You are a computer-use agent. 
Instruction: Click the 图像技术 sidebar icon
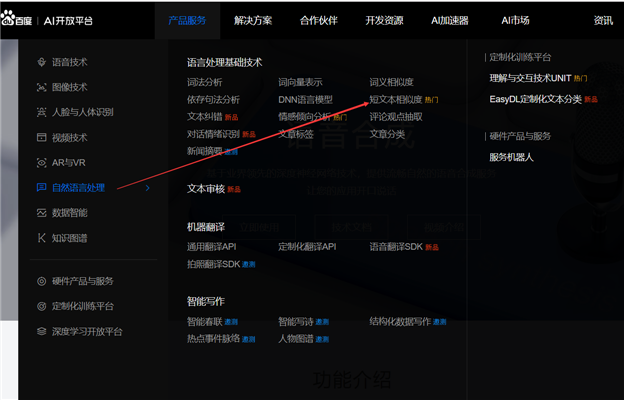(41, 87)
